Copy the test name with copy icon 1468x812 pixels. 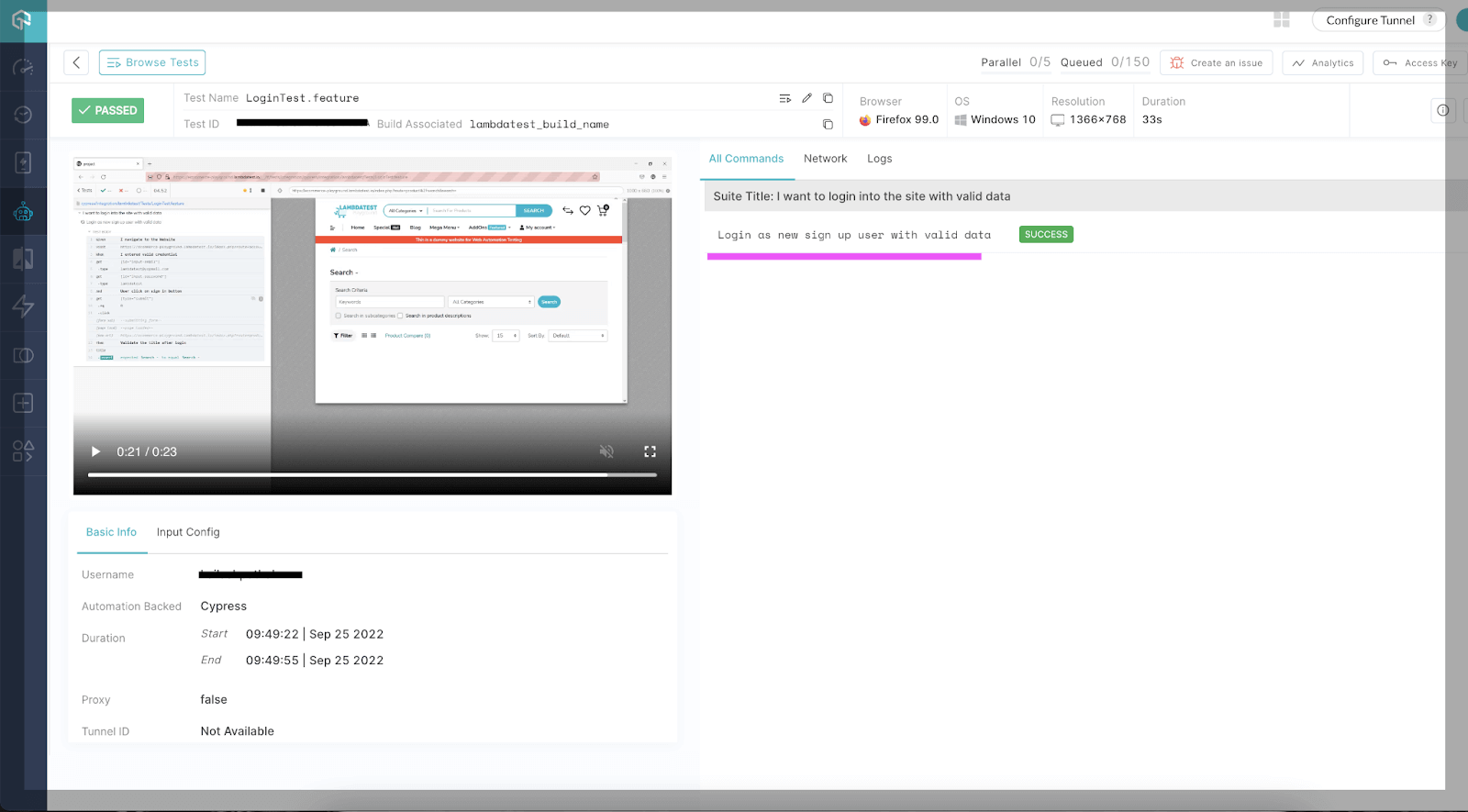[828, 98]
